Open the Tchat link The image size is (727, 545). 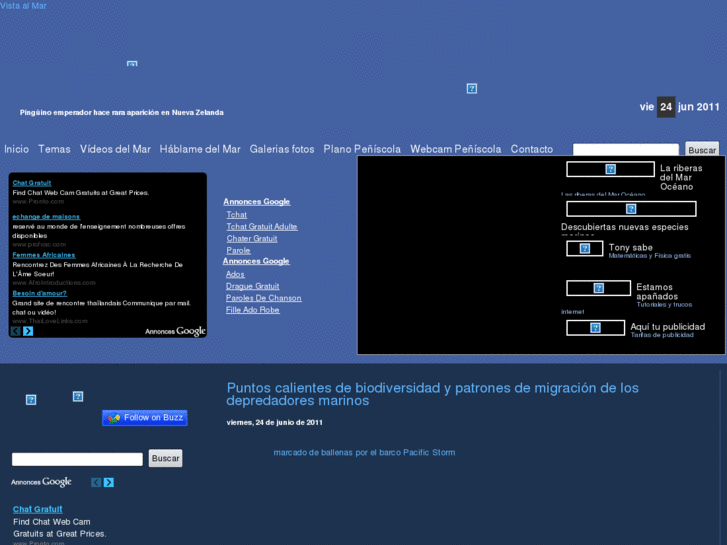236,215
